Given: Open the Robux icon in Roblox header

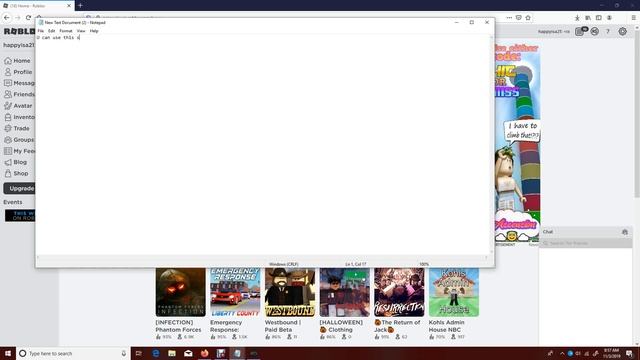Looking at the screenshot, I should [595, 31].
